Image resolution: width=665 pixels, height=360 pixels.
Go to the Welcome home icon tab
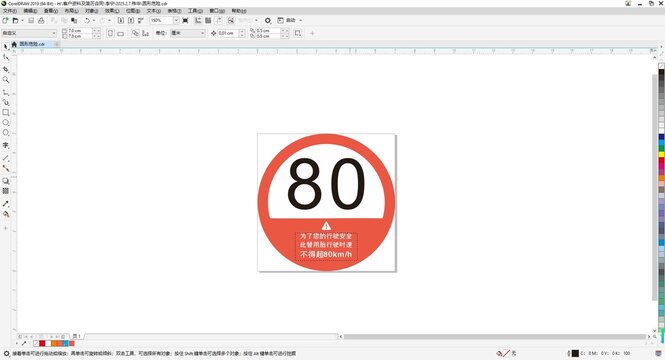(x=14, y=44)
